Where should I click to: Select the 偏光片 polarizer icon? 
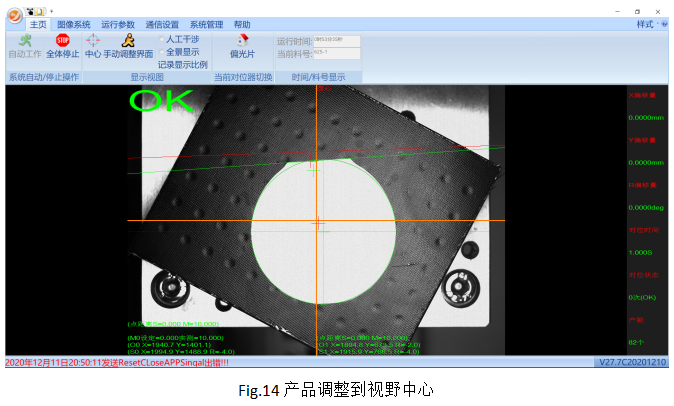tap(242, 46)
